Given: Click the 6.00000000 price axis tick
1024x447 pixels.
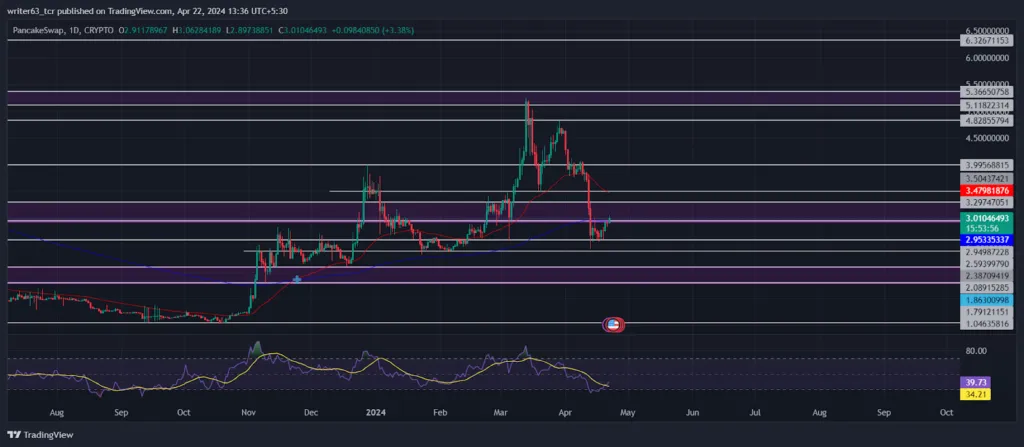Looking at the screenshot, I should point(987,58).
